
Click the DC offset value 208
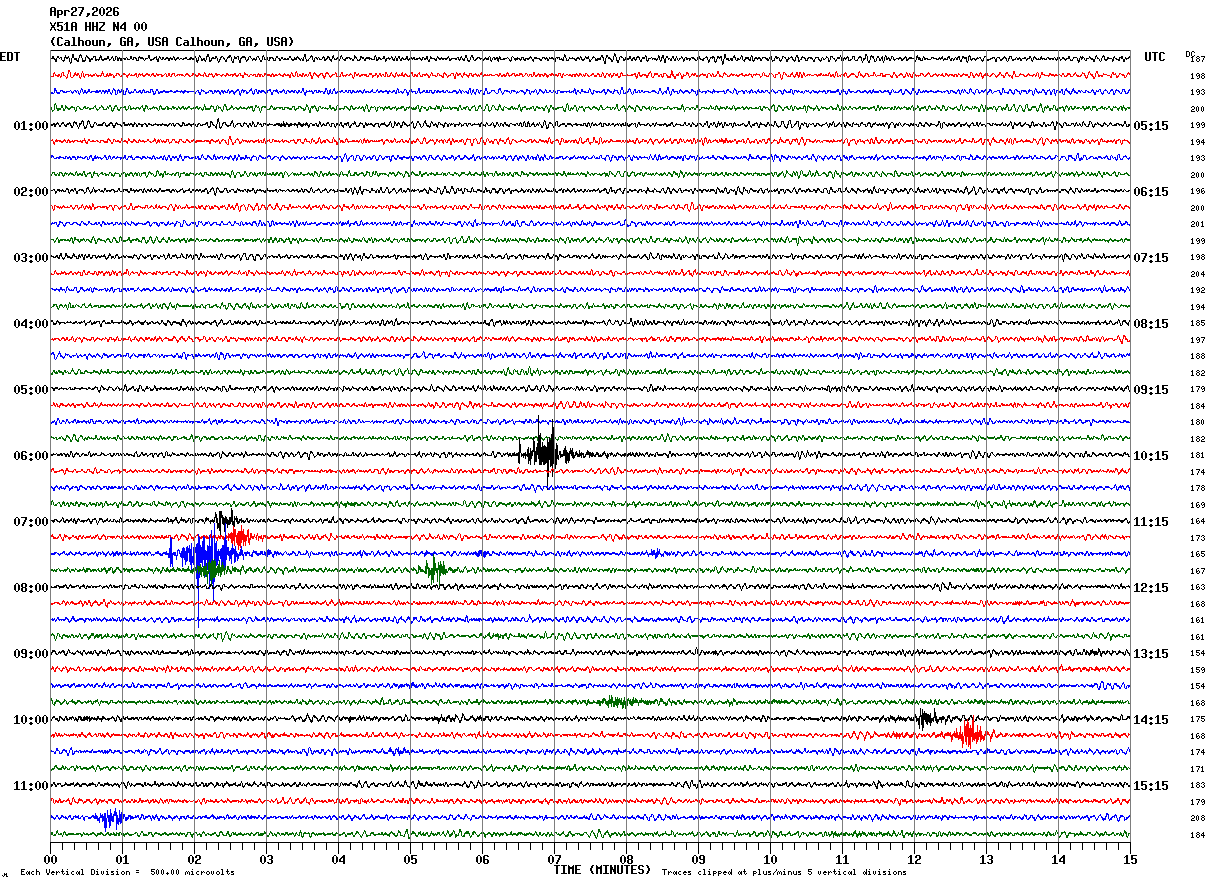pos(1197,818)
